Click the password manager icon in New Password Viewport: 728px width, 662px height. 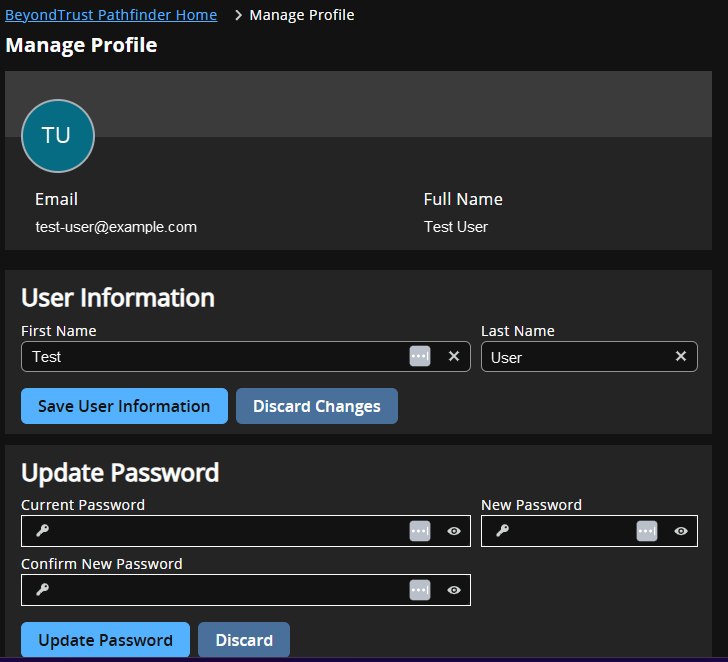(x=647, y=531)
